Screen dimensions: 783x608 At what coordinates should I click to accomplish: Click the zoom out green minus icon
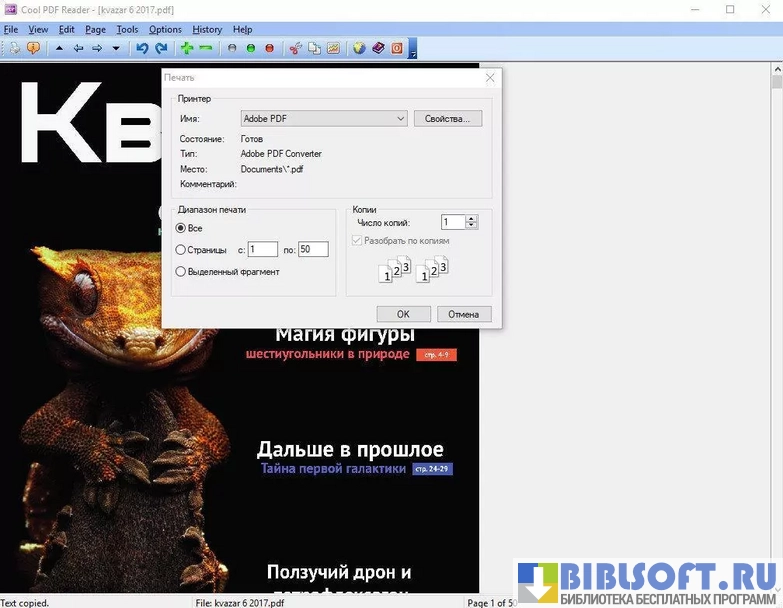point(206,48)
